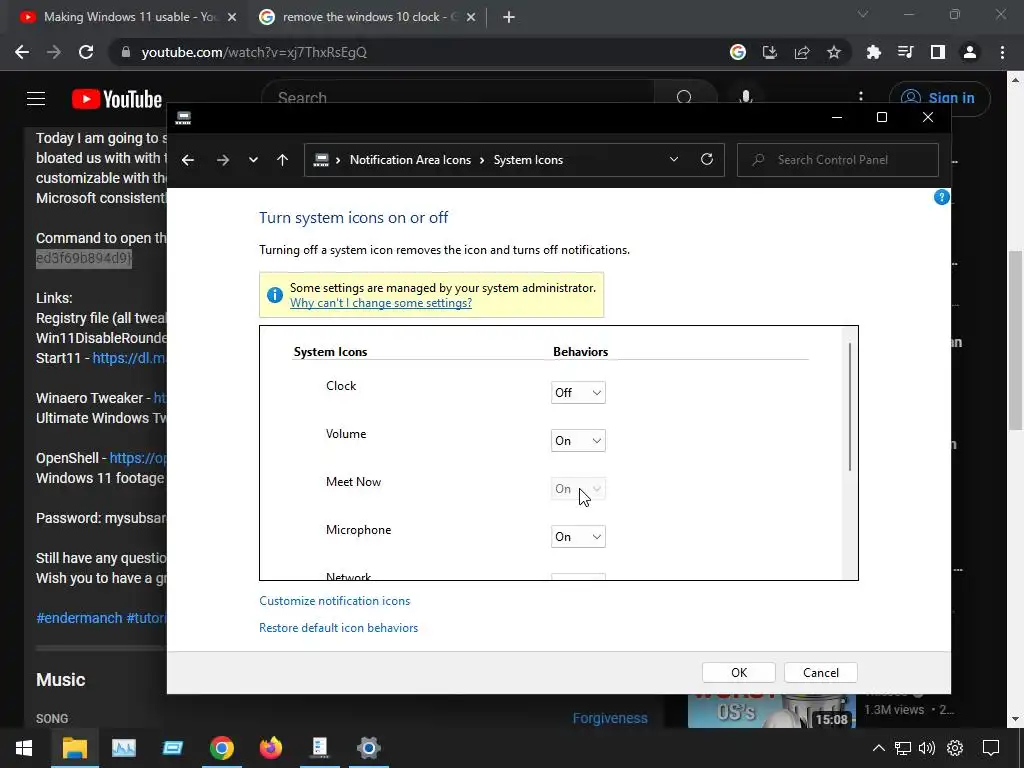This screenshot has height=768, width=1024.
Task: Cancel the system icons dialog
Action: point(821,673)
